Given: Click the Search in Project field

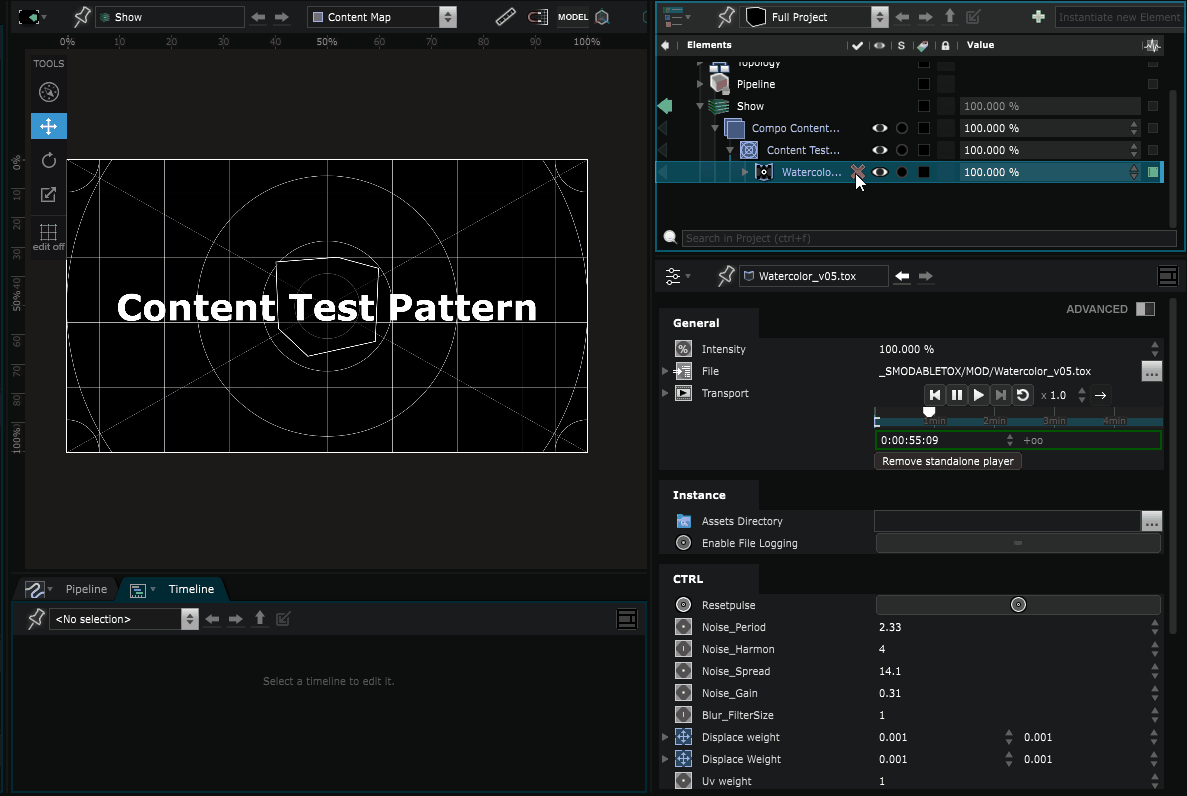Looking at the screenshot, I should (929, 238).
